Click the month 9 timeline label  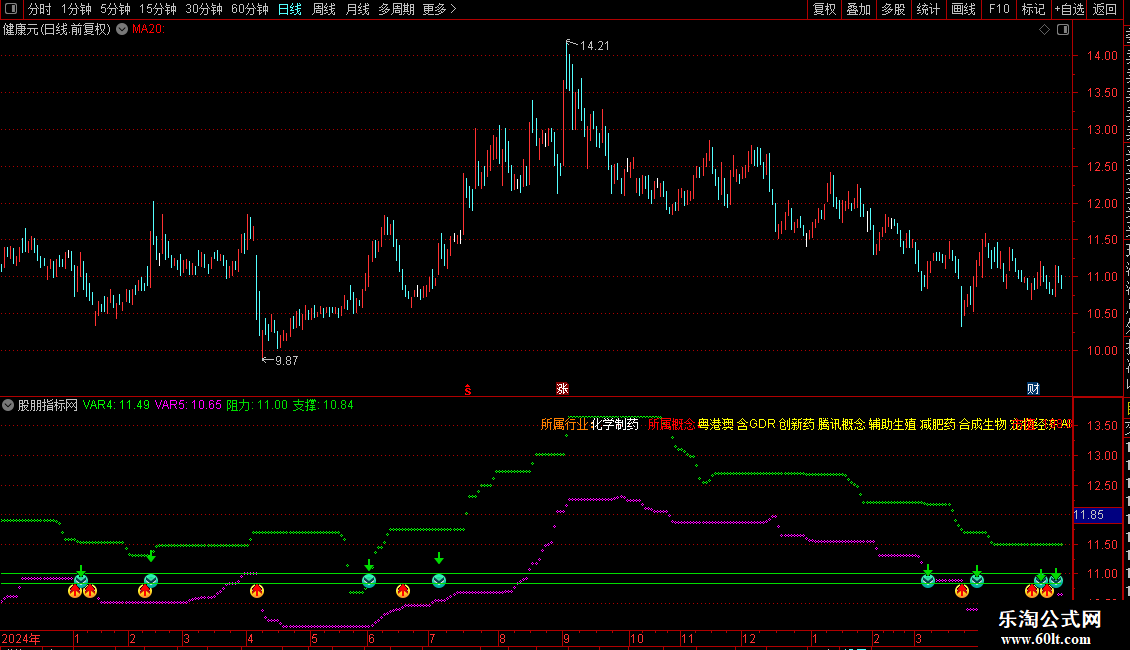point(566,638)
